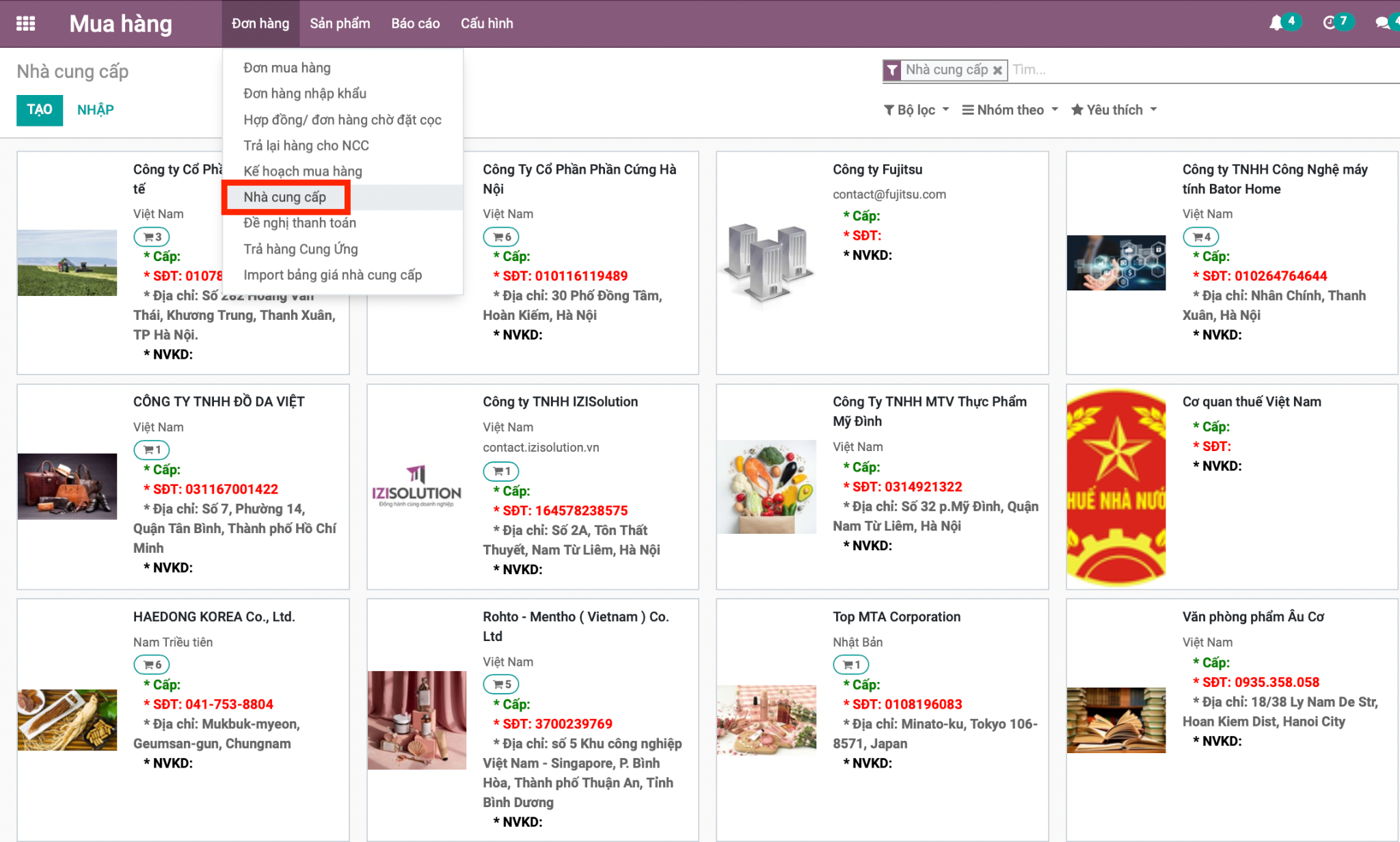
Task: Open the Sản phẩm top menu
Action: coord(340,23)
